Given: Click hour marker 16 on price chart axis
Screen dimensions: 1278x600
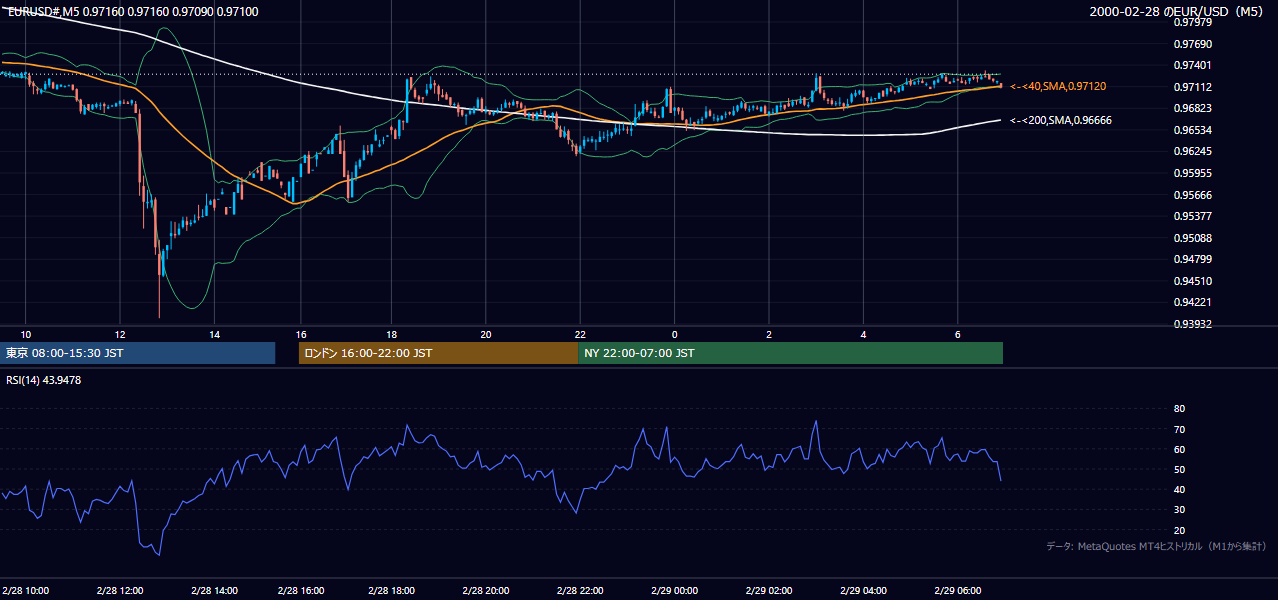Looking at the screenshot, I should coord(300,334).
